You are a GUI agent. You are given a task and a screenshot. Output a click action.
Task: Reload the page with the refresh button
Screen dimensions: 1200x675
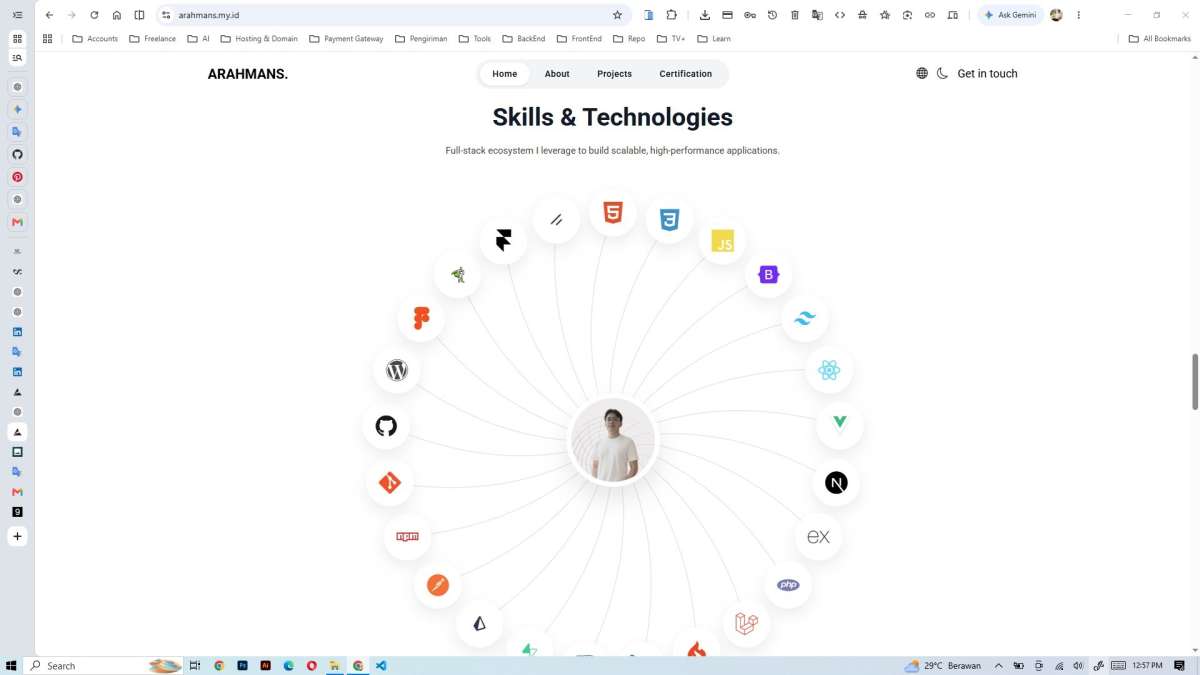pos(94,15)
